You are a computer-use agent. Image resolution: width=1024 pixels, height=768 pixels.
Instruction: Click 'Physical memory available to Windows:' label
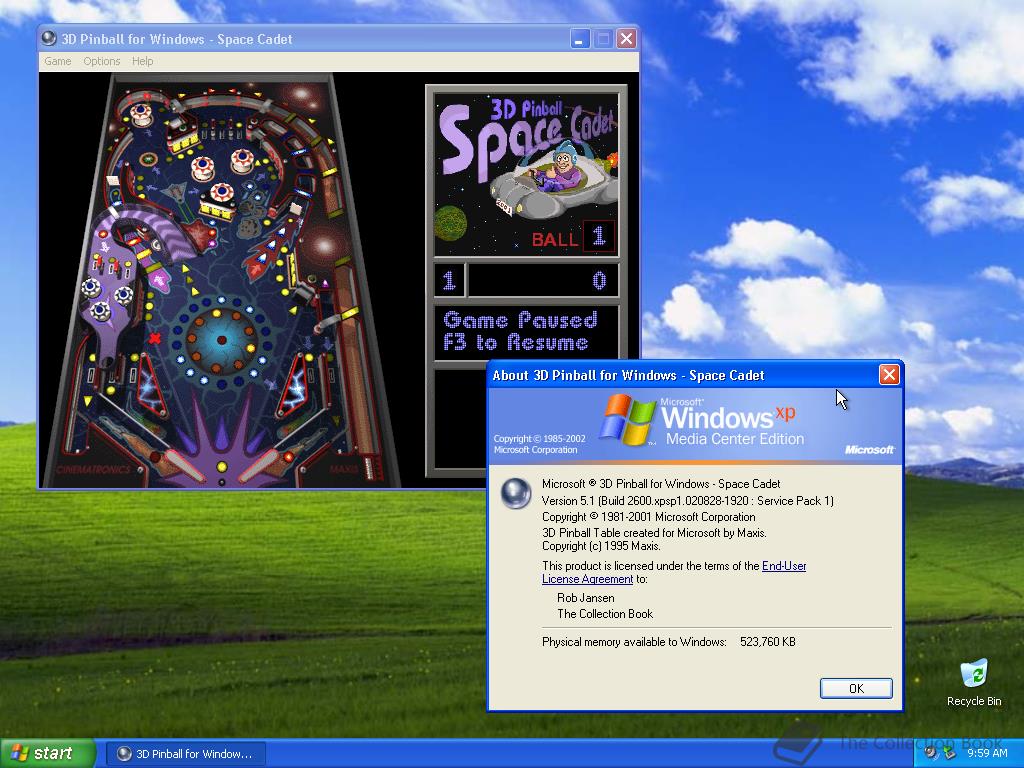(634, 642)
